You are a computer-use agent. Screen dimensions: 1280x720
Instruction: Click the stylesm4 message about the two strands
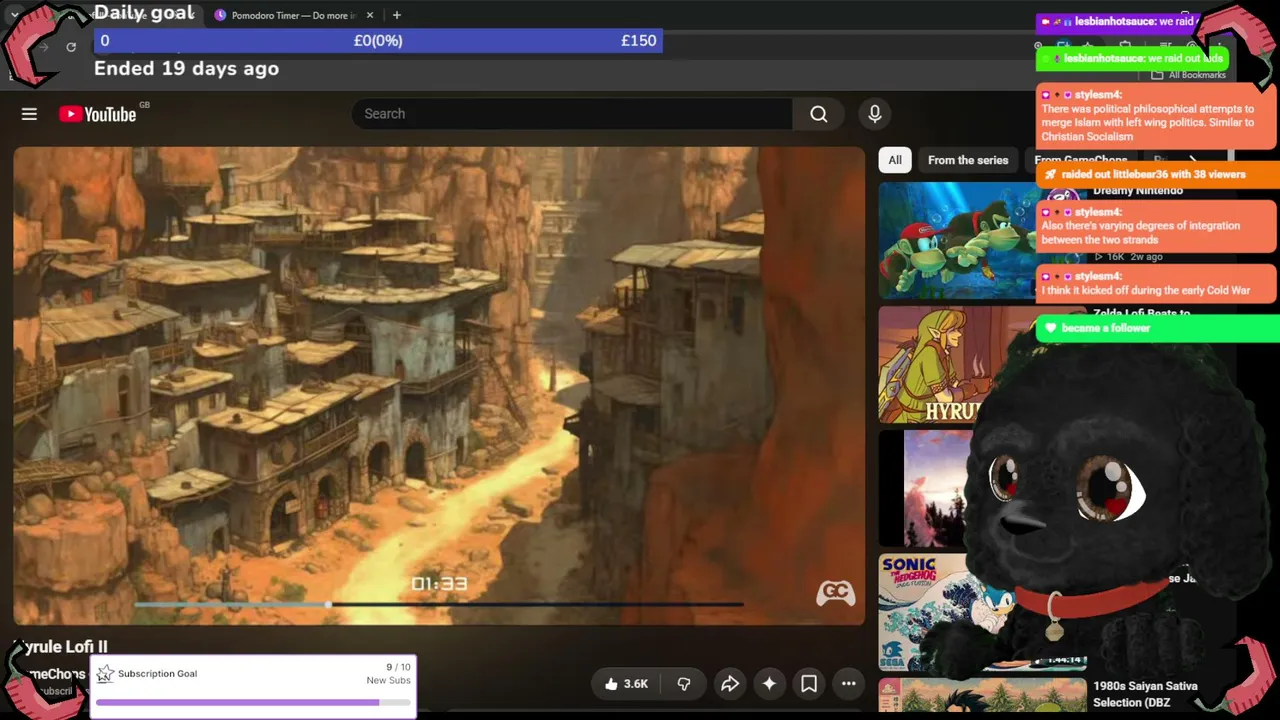click(x=1158, y=226)
